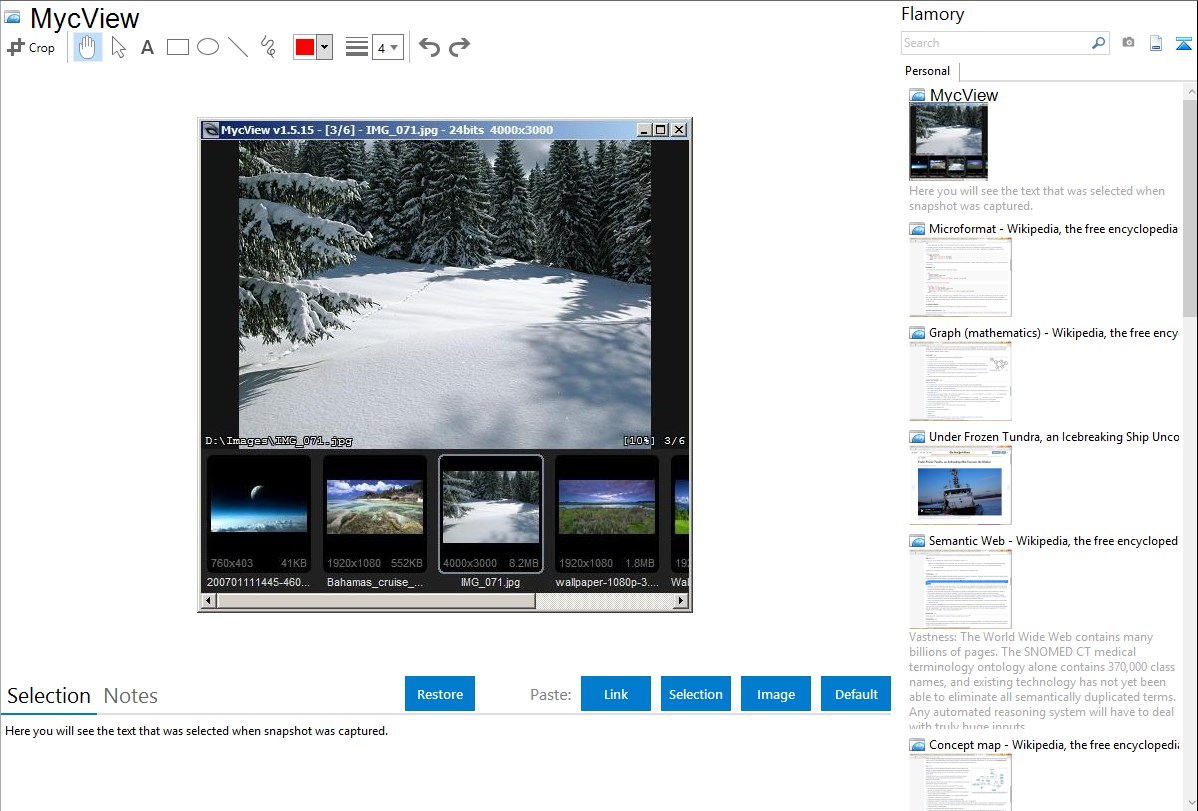This screenshot has height=811, width=1198.
Task: Open the Under Frozen Tundra snapshot thumbnail
Action: (x=960, y=485)
